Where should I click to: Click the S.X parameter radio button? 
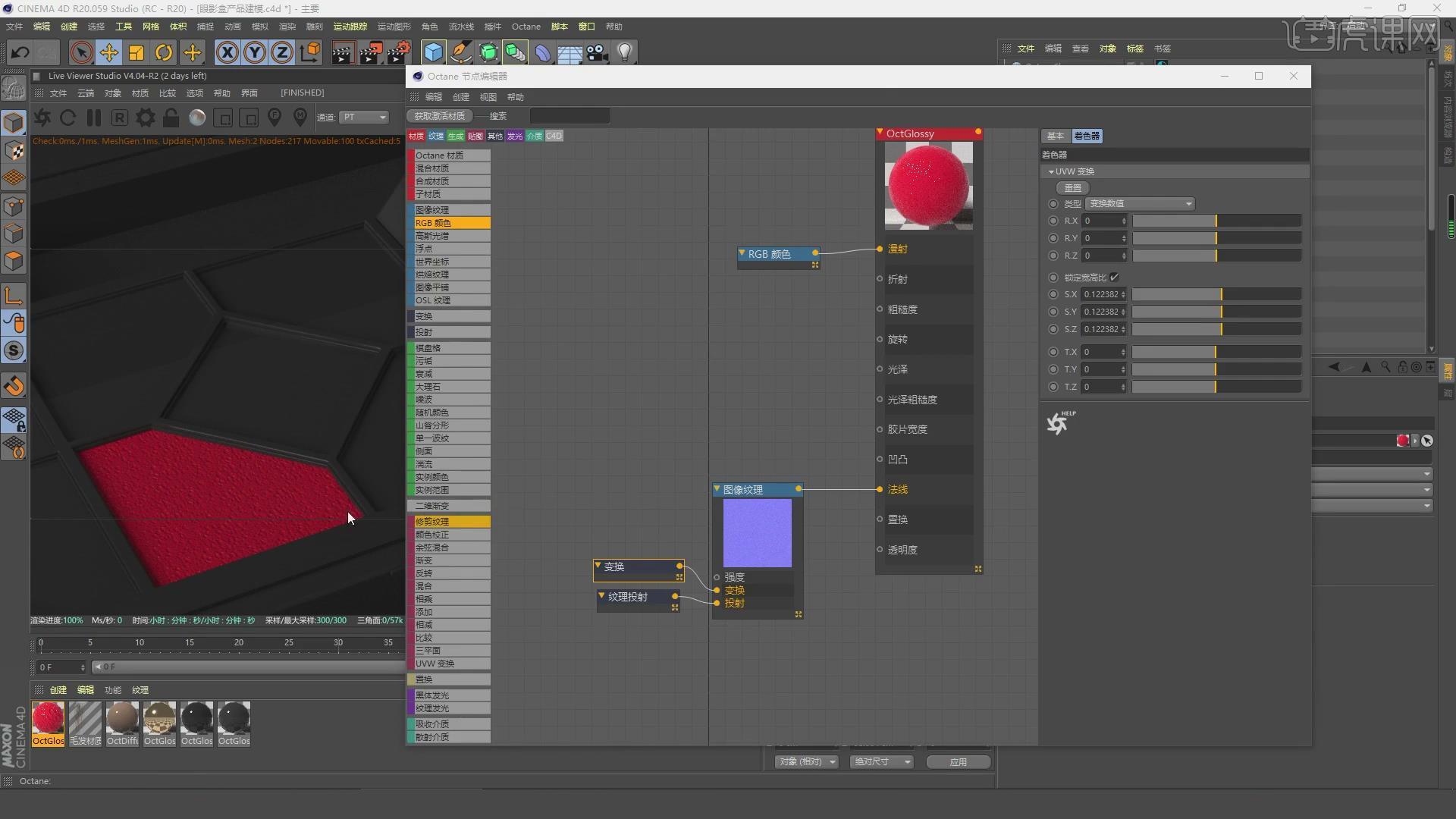tap(1053, 294)
